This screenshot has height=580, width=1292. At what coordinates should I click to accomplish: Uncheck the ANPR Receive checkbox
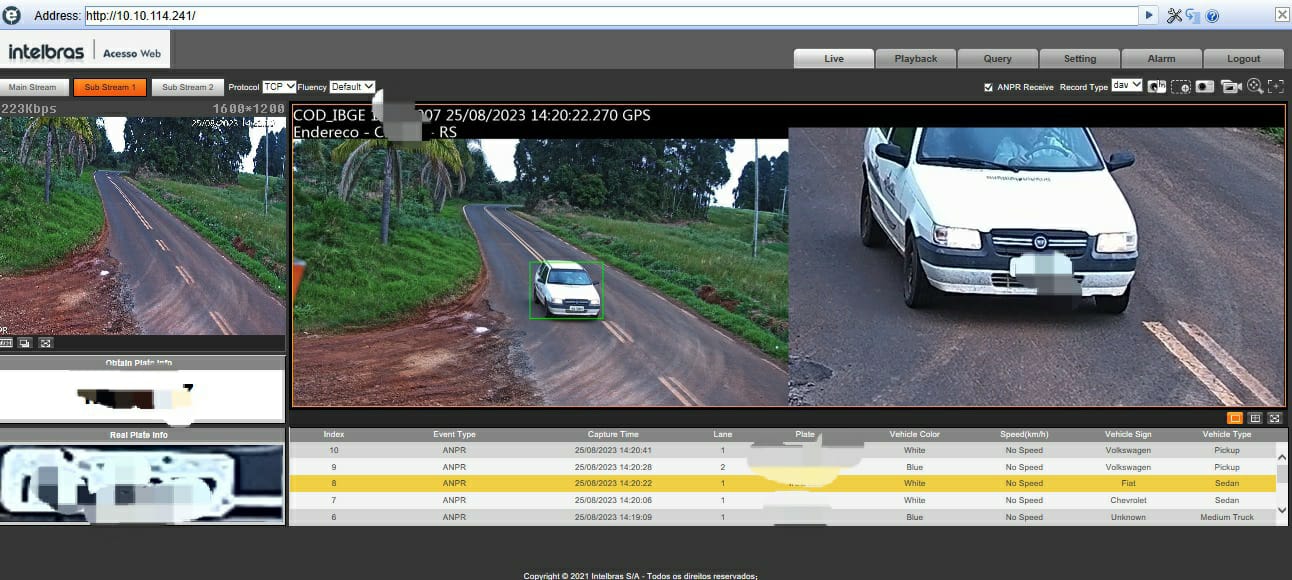tap(988, 87)
